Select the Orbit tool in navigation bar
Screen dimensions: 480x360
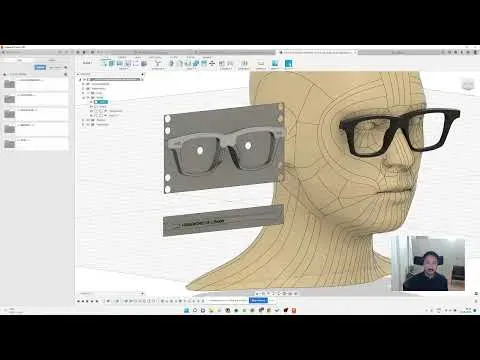click(257, 293)
